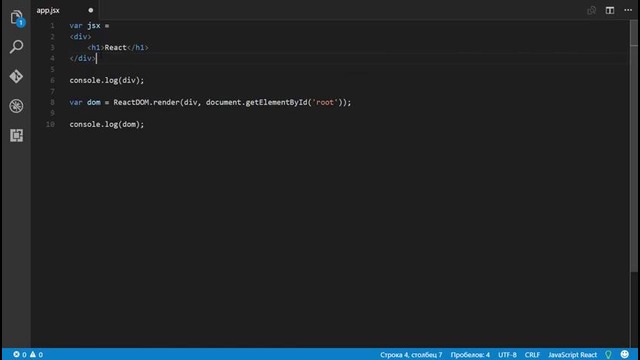Viewport: 640px width, 360px height.
Task: Click the split editor icon
Action: tap(610, 10)
